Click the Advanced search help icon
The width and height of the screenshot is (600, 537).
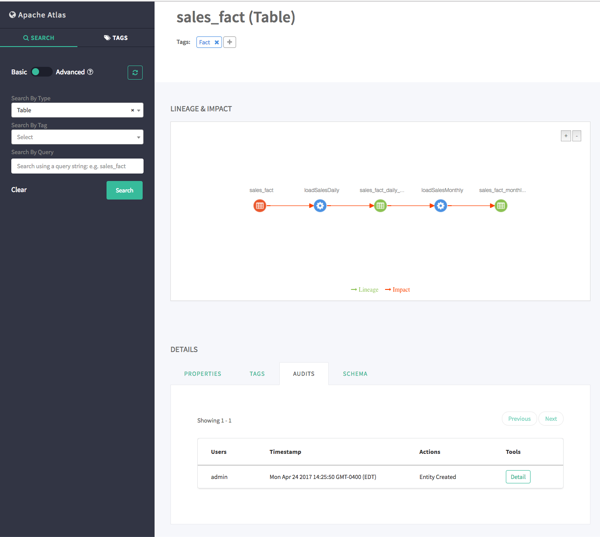[90, 72]
